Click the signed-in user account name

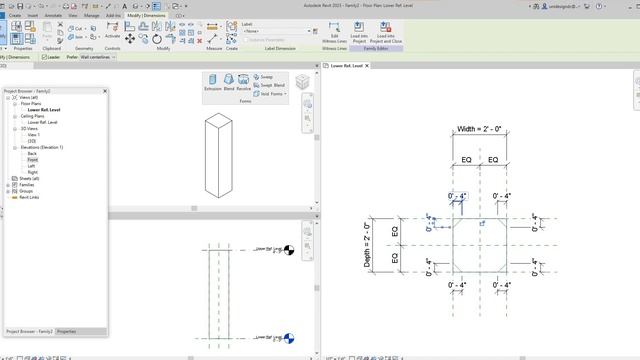562,6
